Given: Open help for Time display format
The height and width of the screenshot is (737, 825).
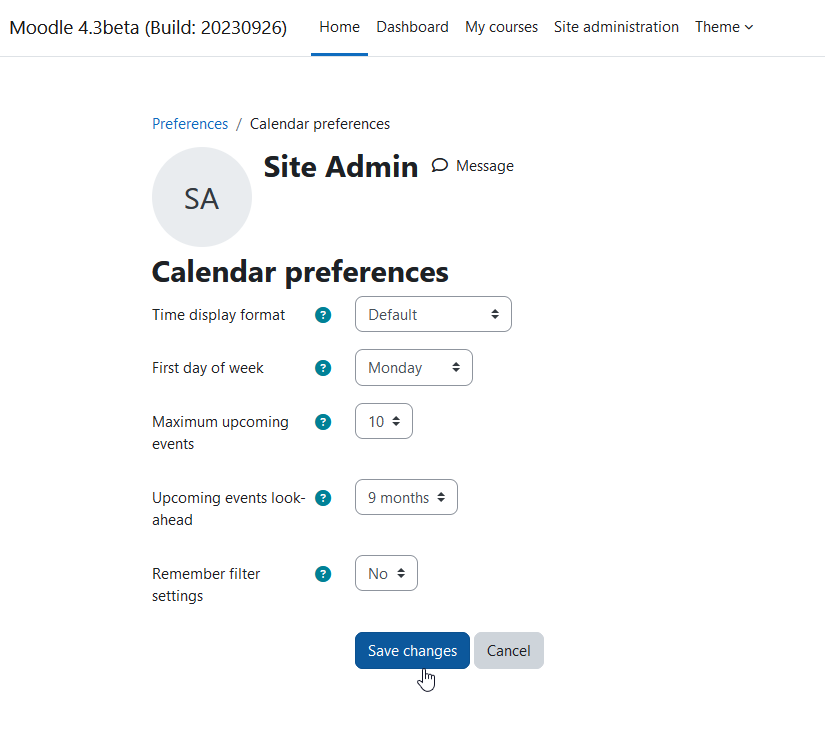Looking at the screenshot, I should [323, 315].
